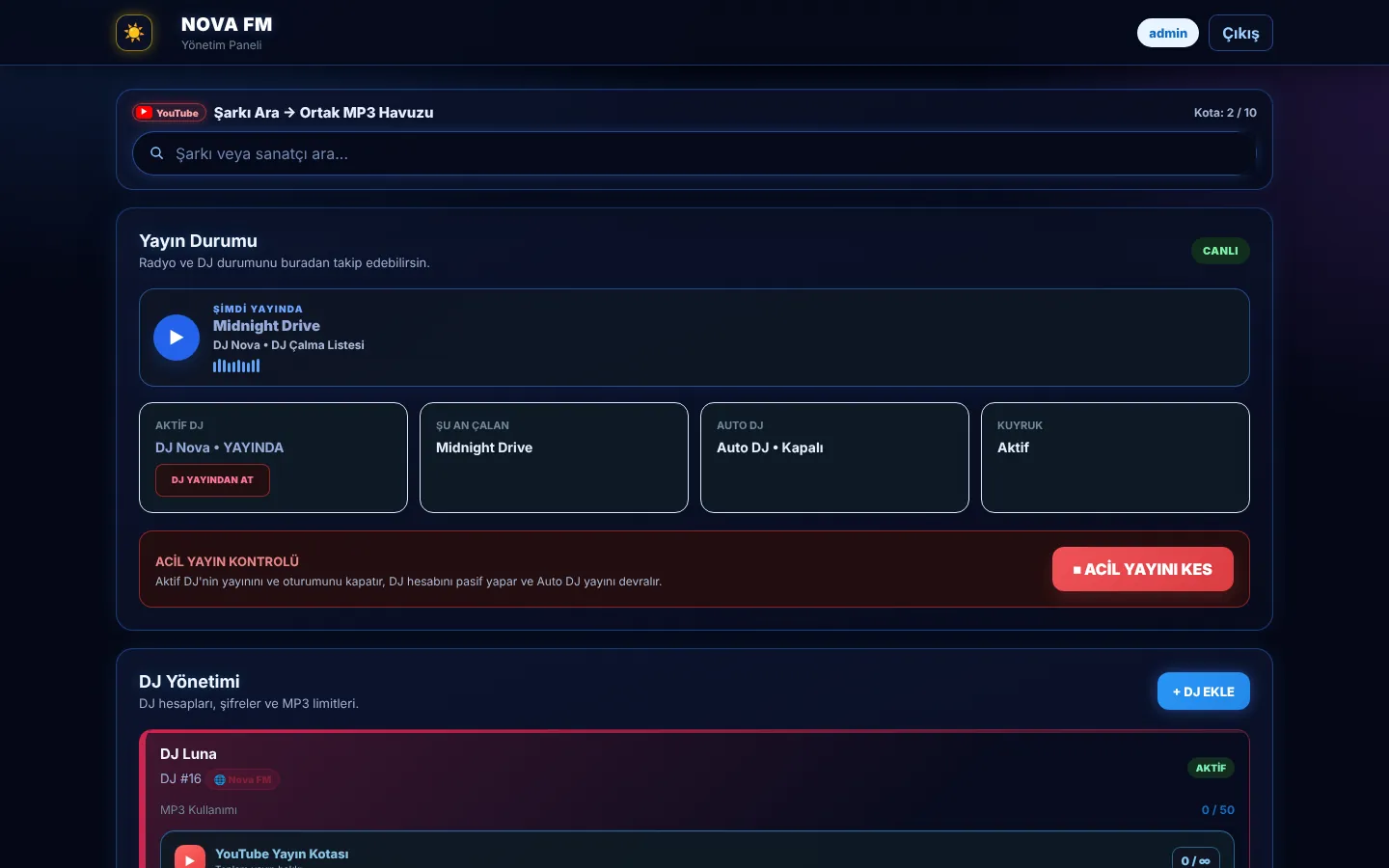Click the Midnight Drive title under ŞİMDİ YAYINDA
The height and width of the screenshot is (868, 1389).
click(266, 326)
